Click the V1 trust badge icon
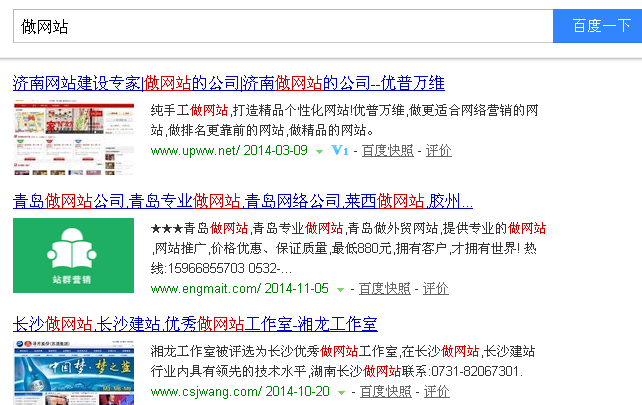The height and width of the screenshot is (405, 642). (339, 151)
